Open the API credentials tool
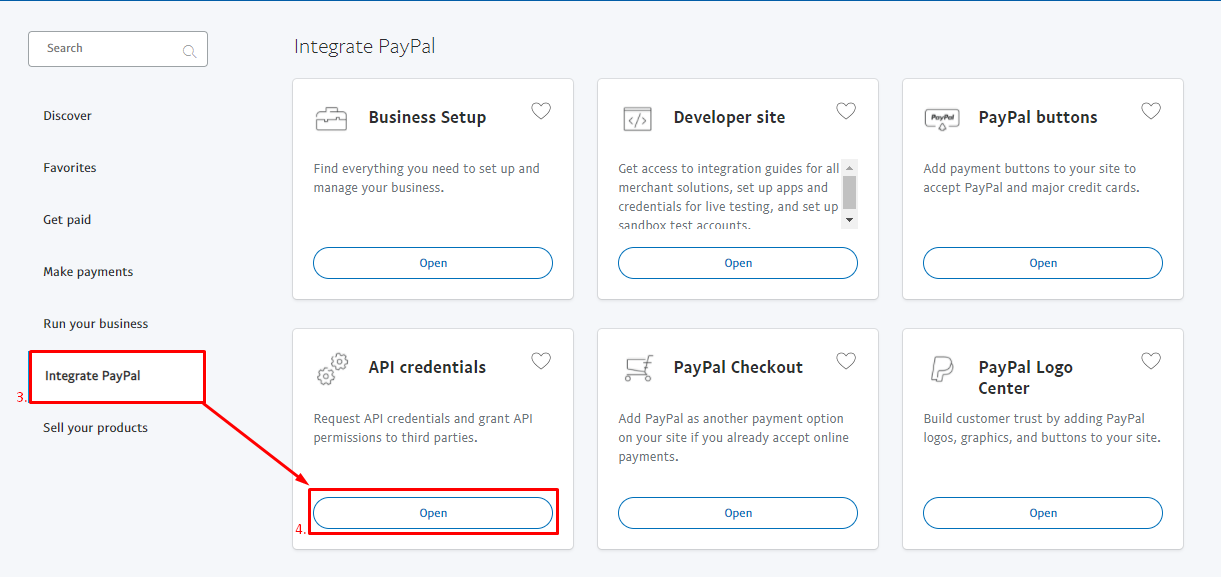This screenshot has width=1221, height=577. [x=433, y=512]
